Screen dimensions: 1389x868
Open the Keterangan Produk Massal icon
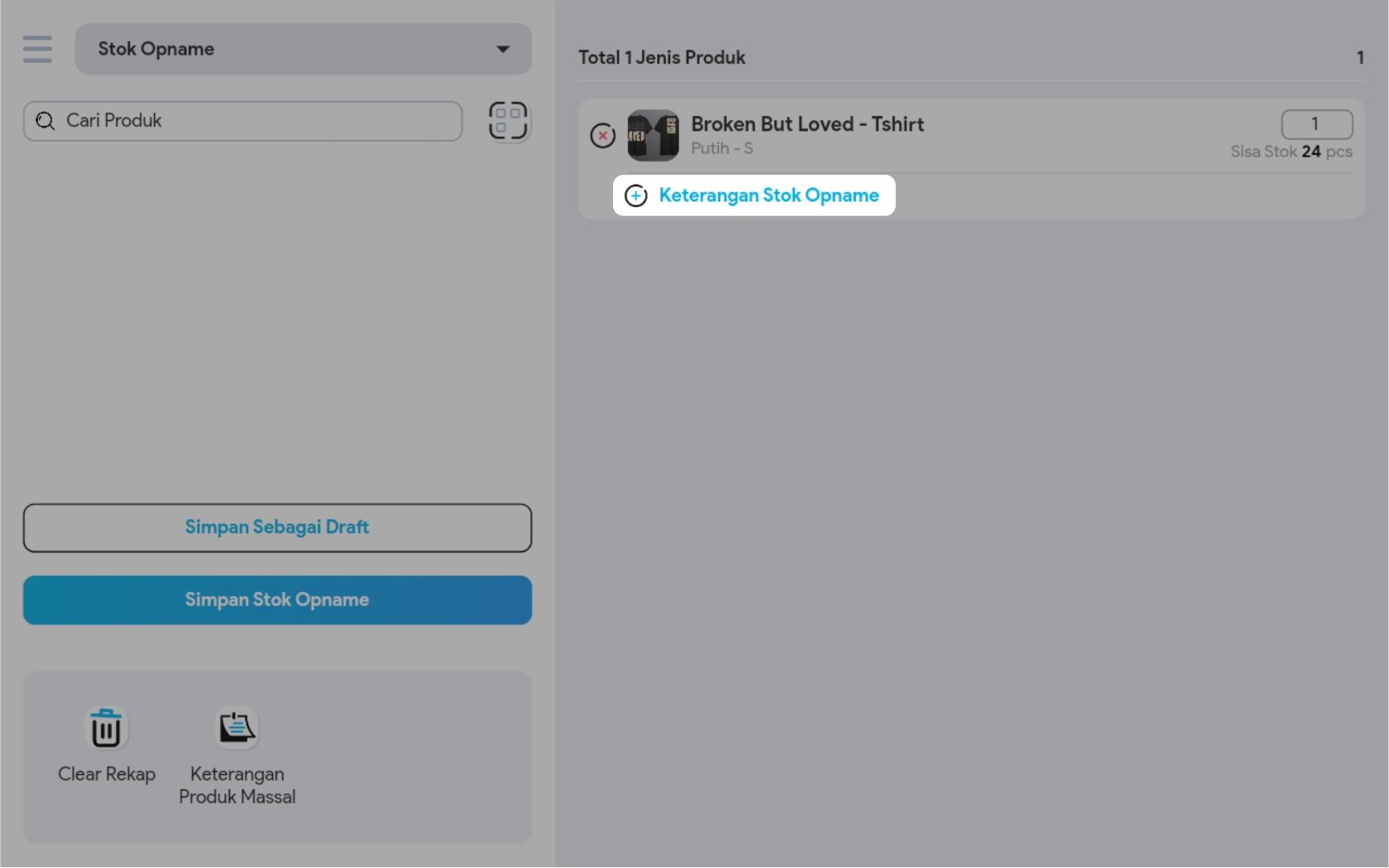237,728
